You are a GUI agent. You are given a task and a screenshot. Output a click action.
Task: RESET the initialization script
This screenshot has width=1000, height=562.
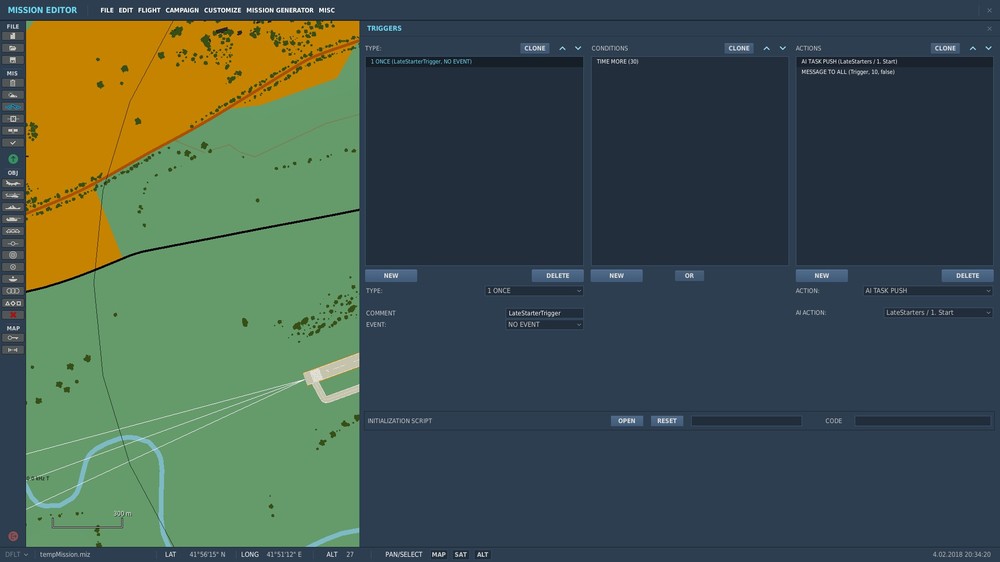(x=666, y=421)
